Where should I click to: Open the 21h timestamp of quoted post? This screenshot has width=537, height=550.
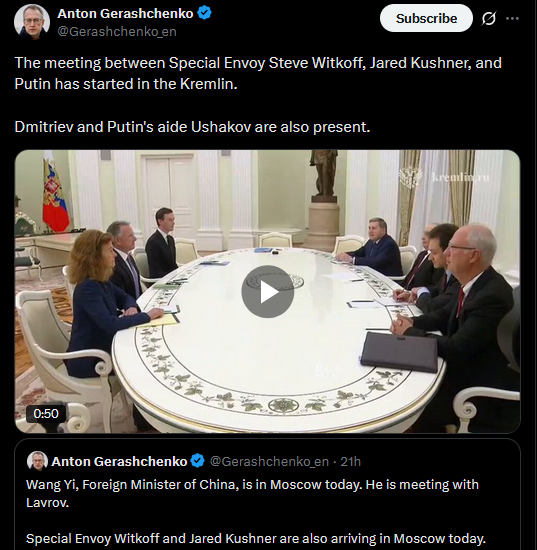tap(351, 461)
